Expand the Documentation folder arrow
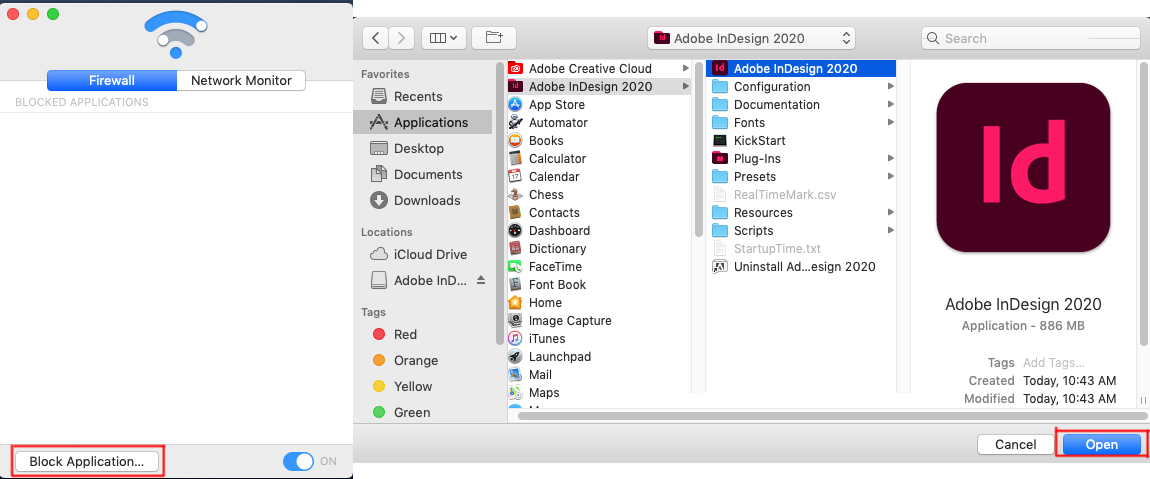This screenshot has width=1150, height=479. pos(890,105)
